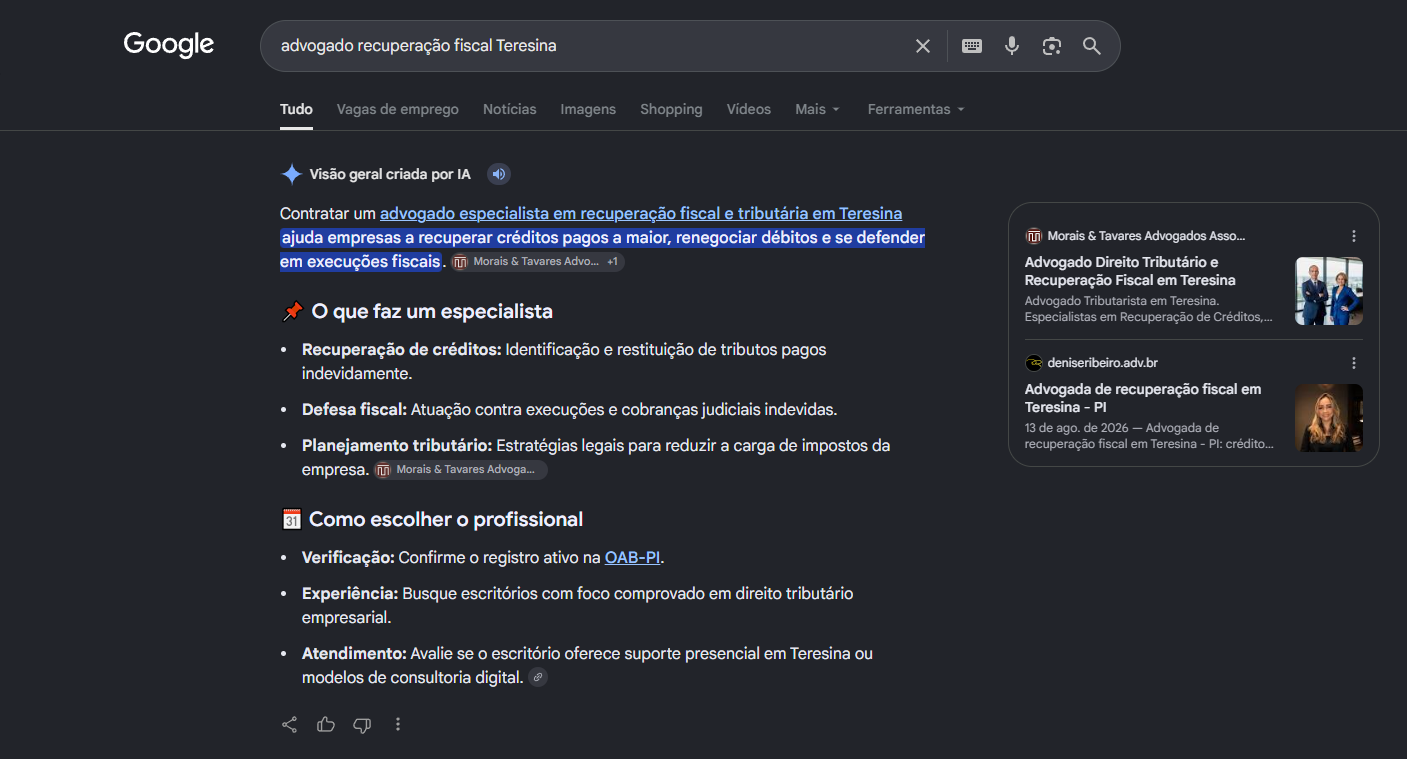Select the Tudo tab
The image size is (1407, 759).
pyautogui.click(x=296, y=109)
